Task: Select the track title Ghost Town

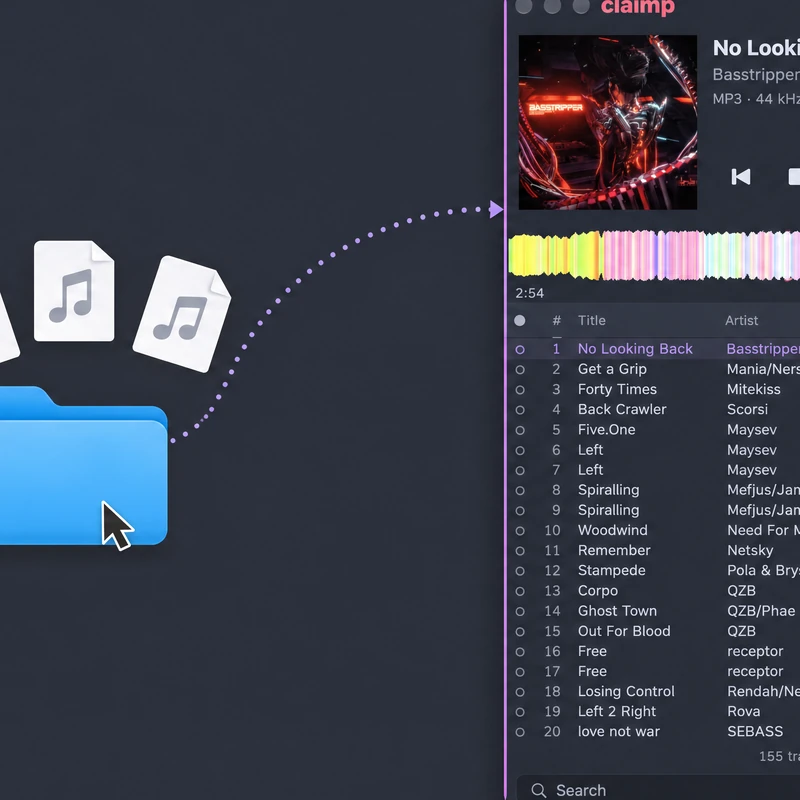Action: [617, 611]
